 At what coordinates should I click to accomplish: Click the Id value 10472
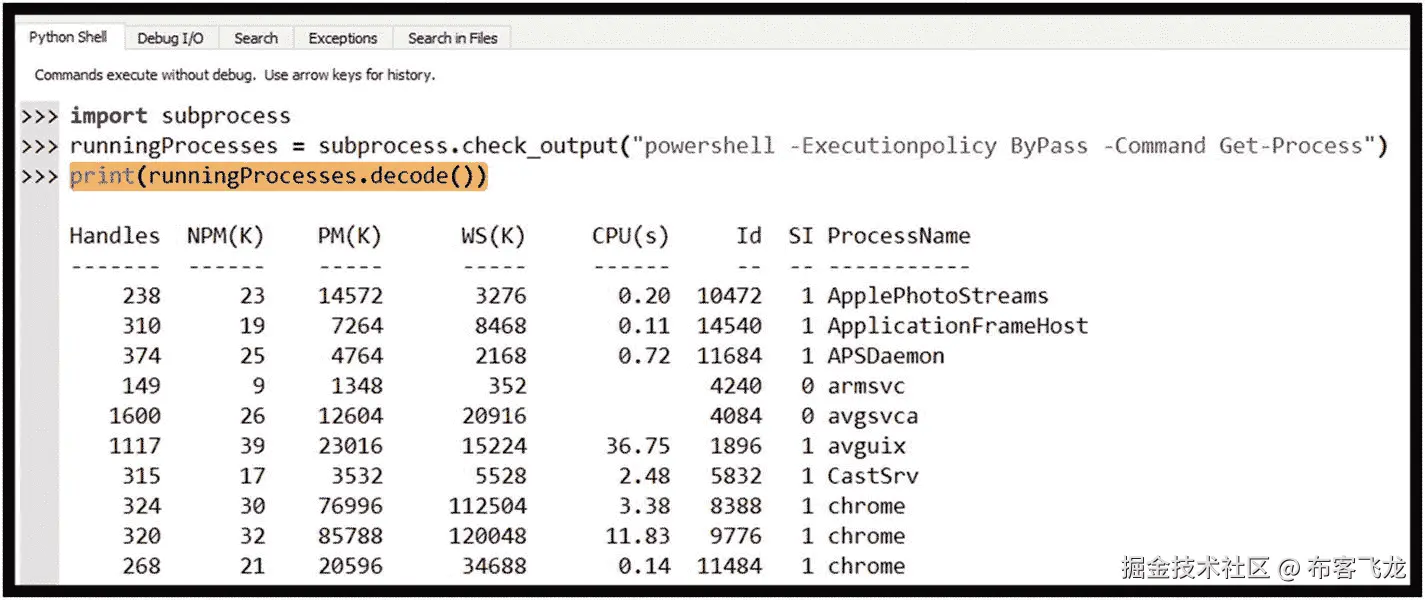[x=729, y=296]
